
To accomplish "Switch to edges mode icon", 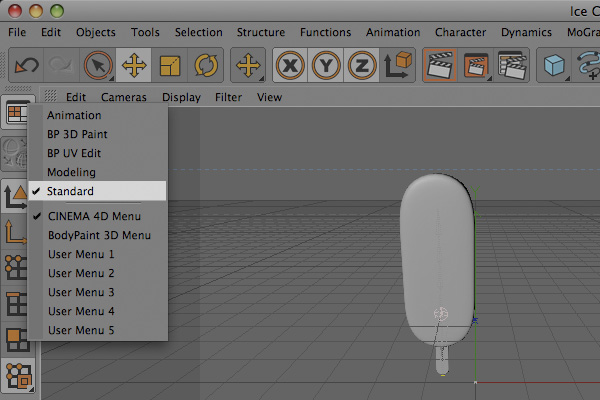I will [x=15, y=304].
